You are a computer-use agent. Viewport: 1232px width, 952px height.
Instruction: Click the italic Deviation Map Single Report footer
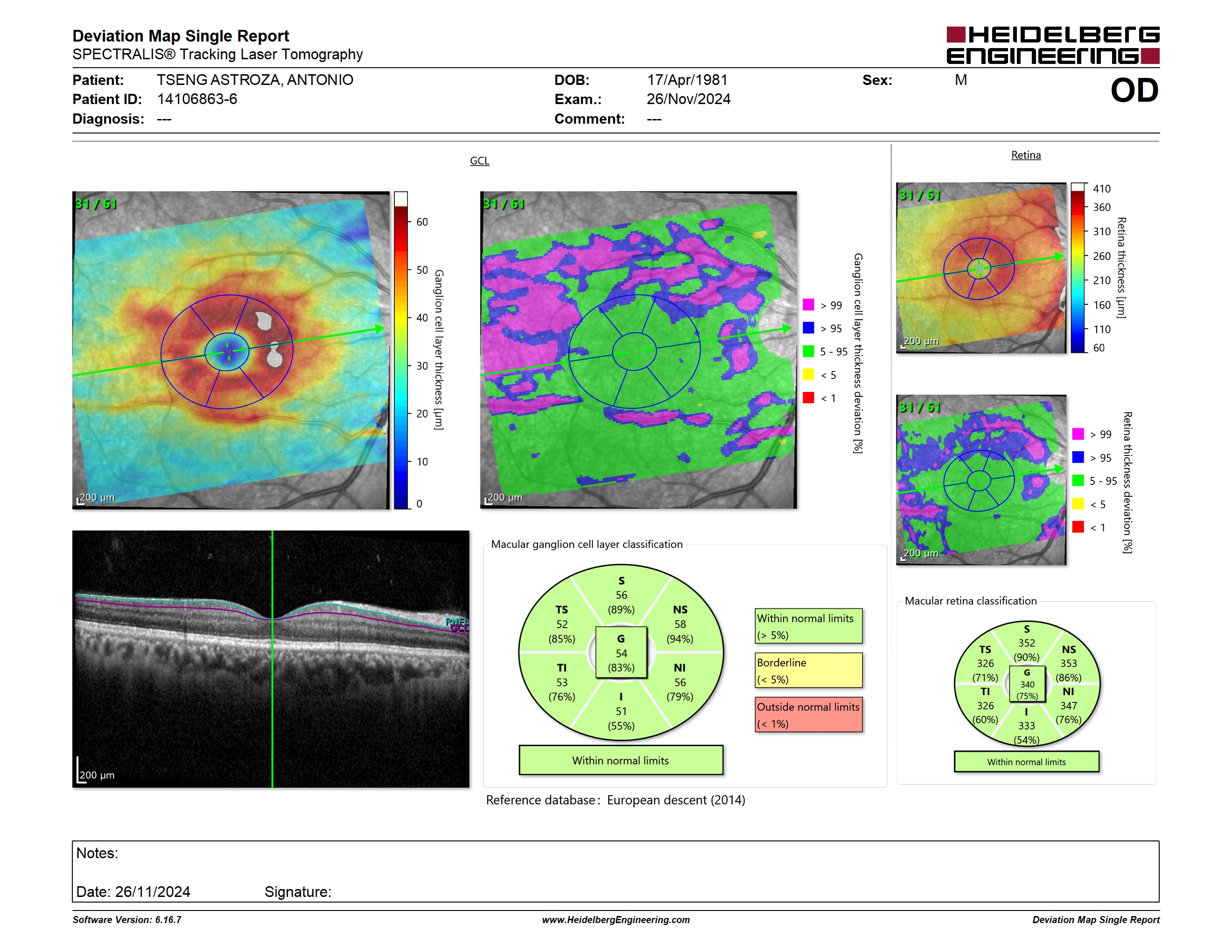[1096, 920]
